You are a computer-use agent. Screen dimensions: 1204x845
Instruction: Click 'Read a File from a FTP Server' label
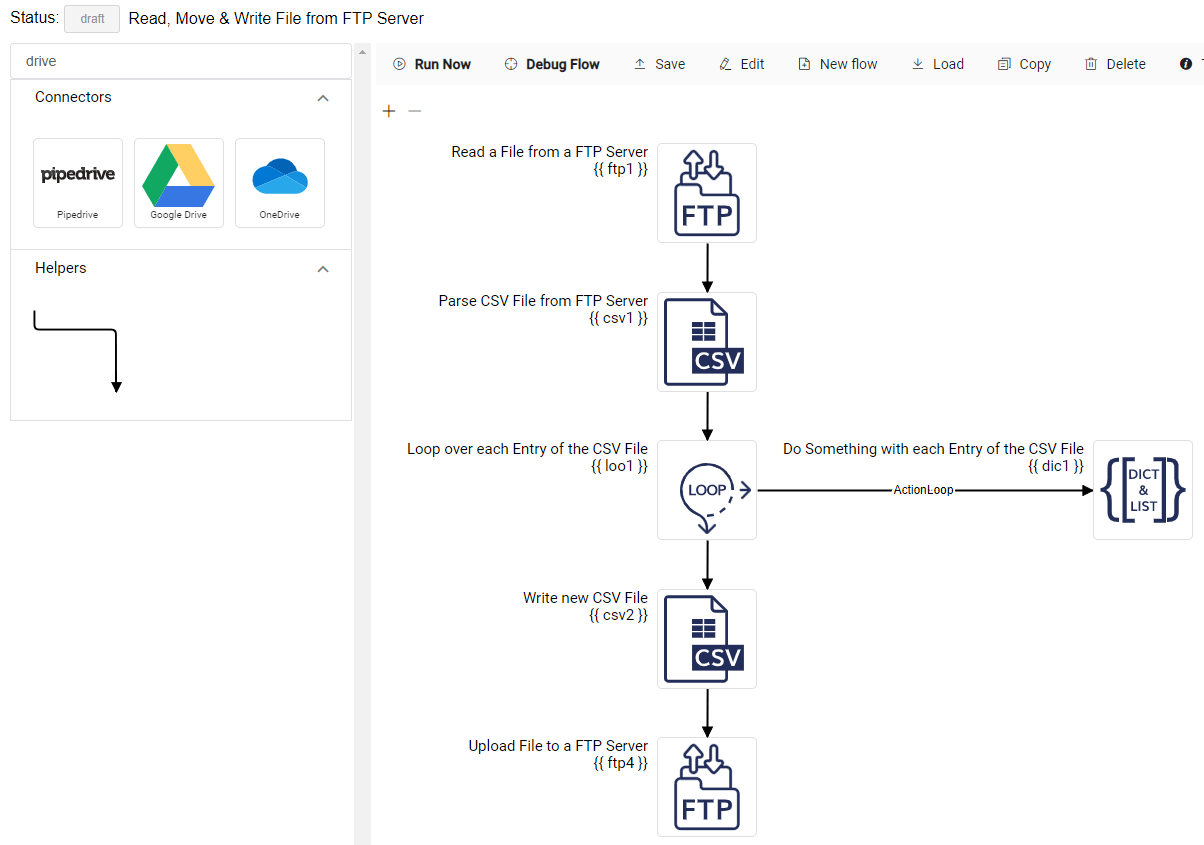coord(550,152)
